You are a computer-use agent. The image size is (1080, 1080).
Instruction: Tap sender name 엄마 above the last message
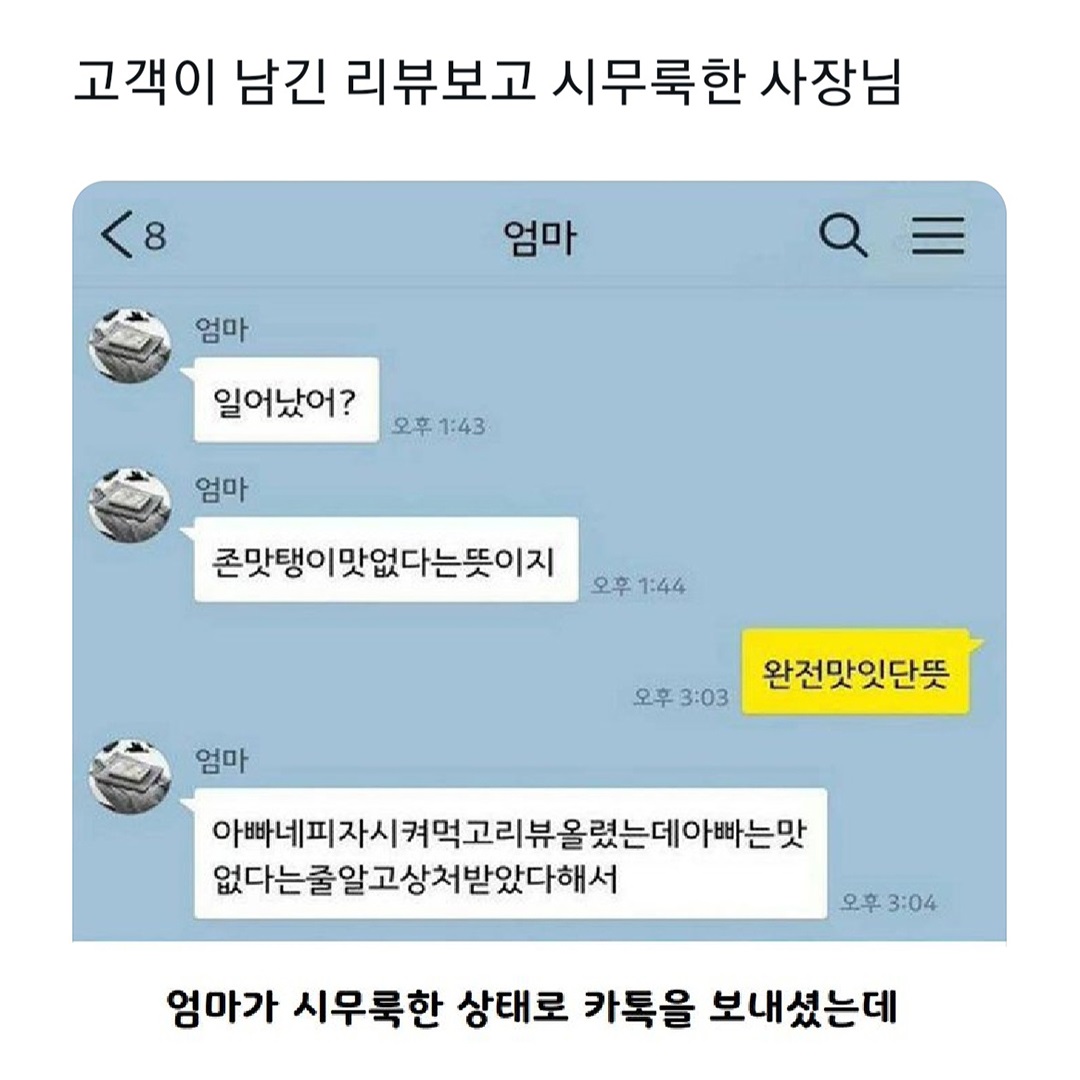coord(221,760)
